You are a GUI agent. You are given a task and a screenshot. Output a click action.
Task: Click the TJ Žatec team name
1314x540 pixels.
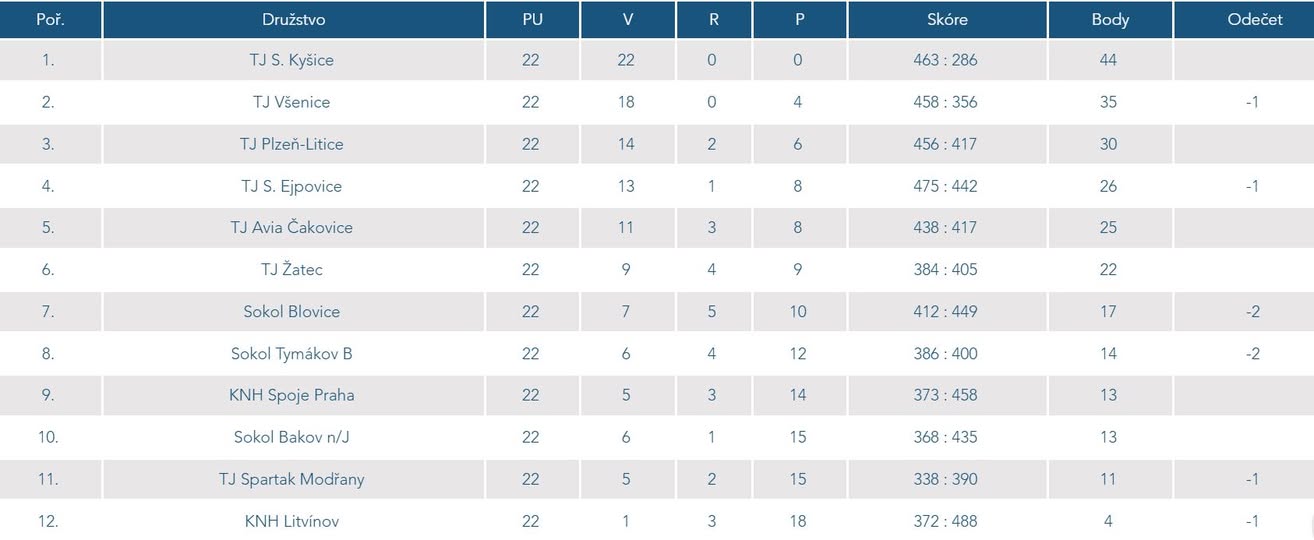click(292, 270)
